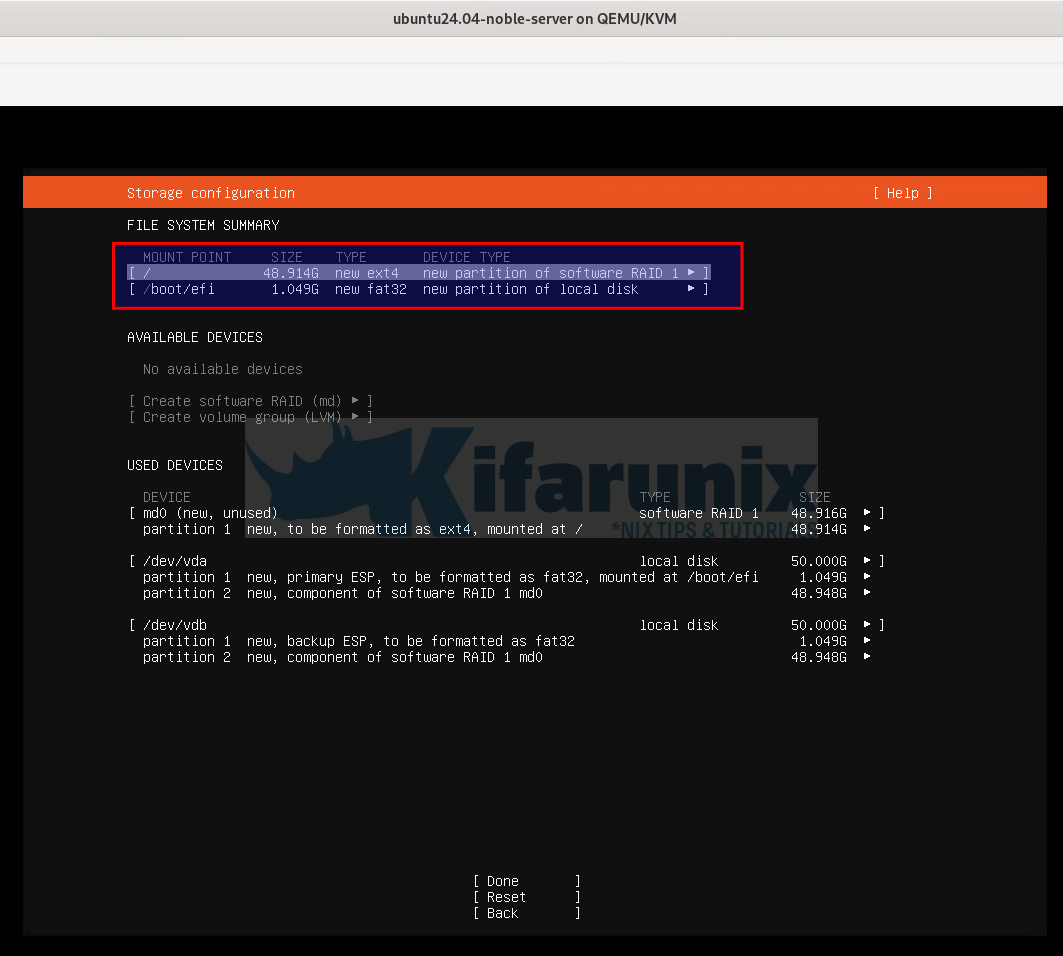Open the Help menu in the header
Screen dimensions: 1063x956
(x=902, y=193)
